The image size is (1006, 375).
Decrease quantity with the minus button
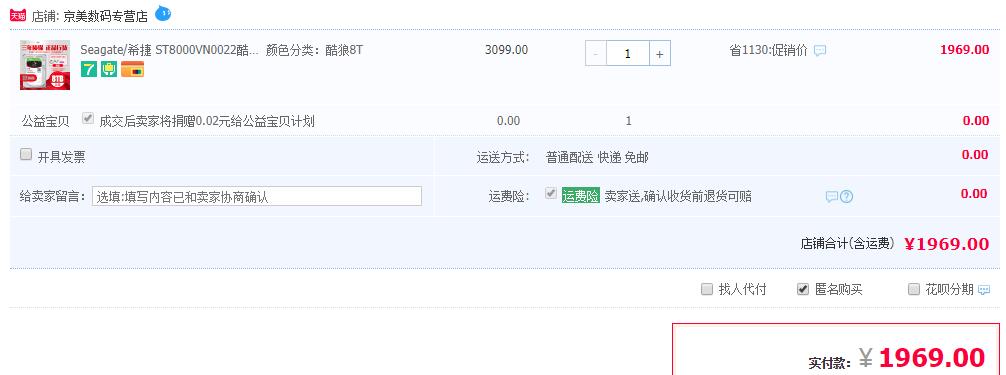(x=595, y=54)
